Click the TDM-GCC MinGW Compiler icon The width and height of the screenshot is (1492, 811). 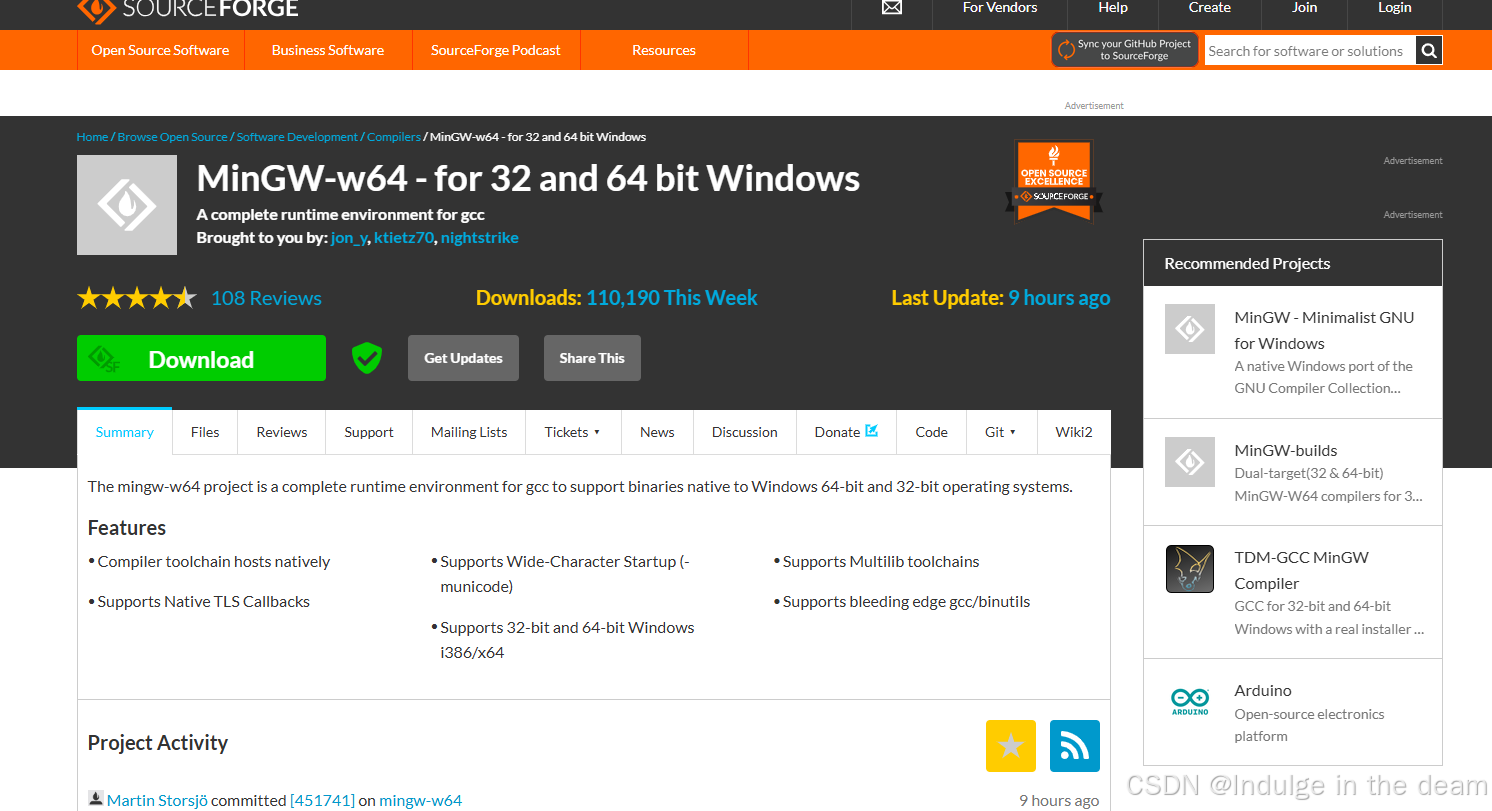click(x=1190, y=569)
